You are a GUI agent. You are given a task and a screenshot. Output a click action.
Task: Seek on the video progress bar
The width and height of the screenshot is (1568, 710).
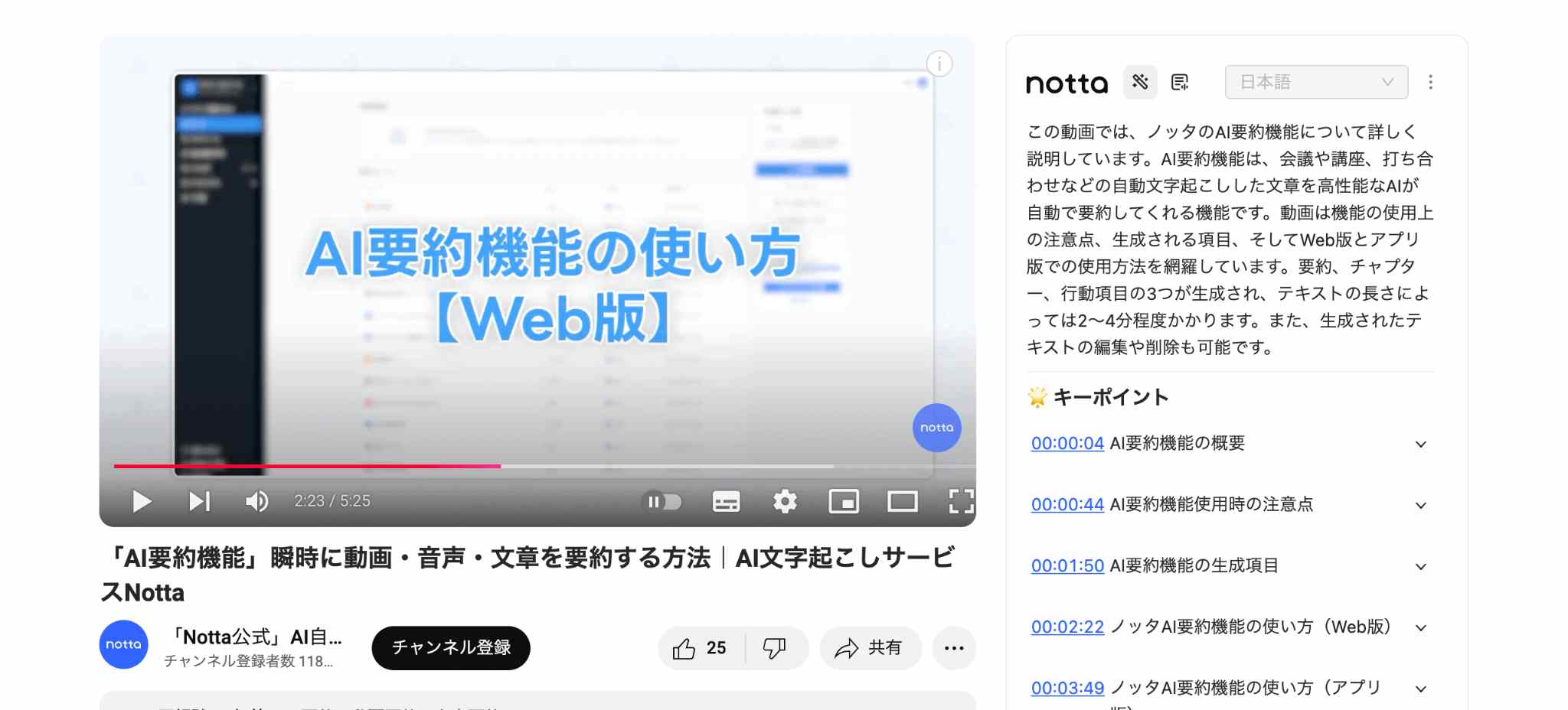(544, 466)
